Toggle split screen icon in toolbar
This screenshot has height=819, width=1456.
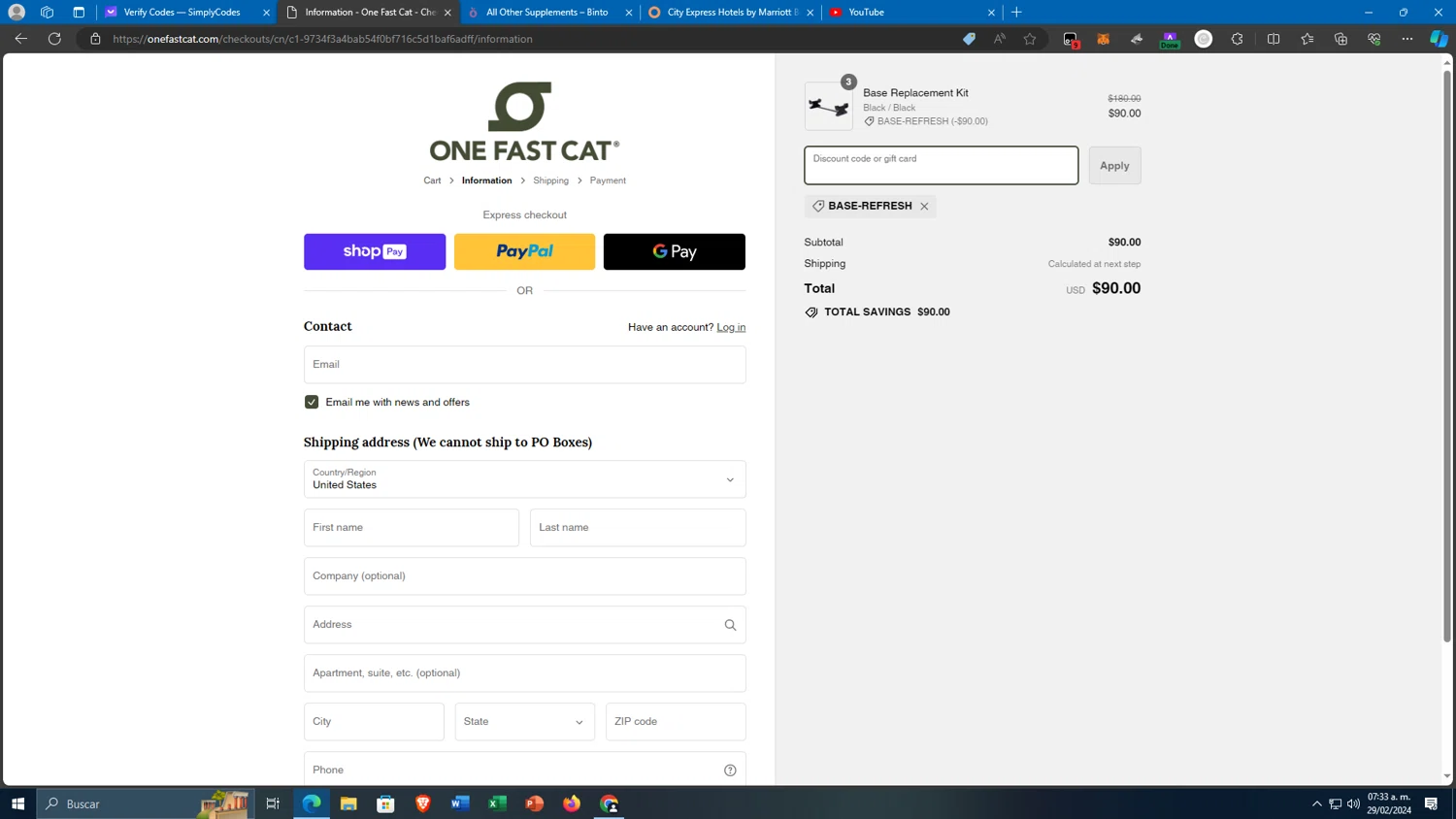coord(1274,39)
